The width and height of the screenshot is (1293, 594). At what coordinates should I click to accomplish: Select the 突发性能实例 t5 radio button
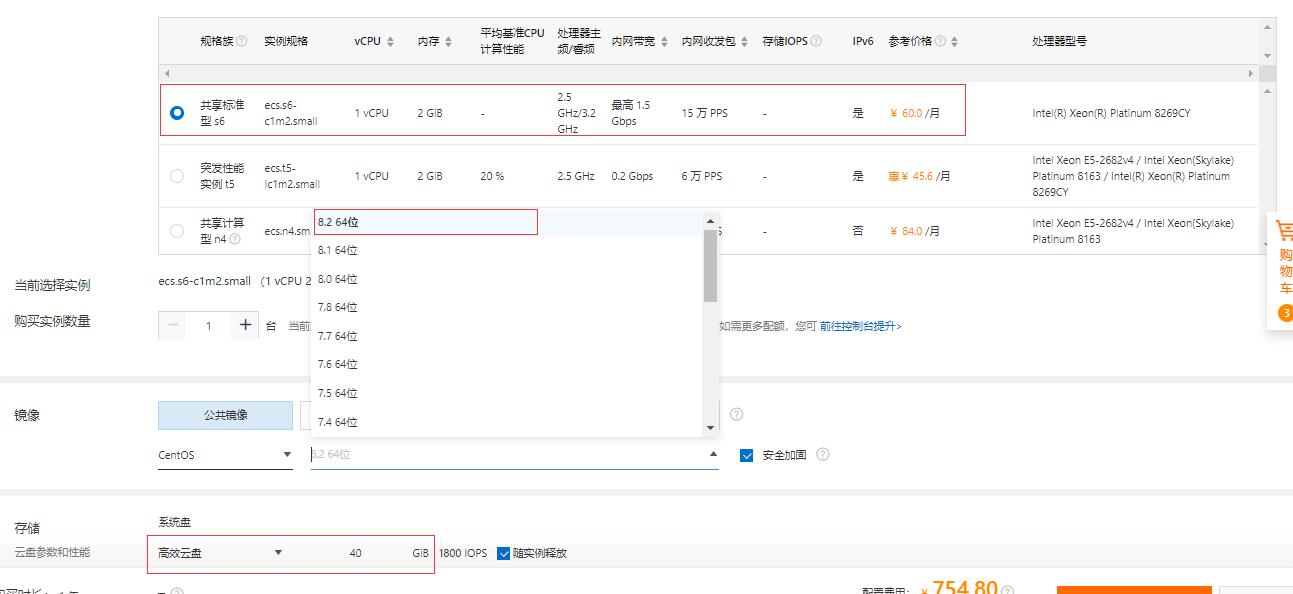177,176
